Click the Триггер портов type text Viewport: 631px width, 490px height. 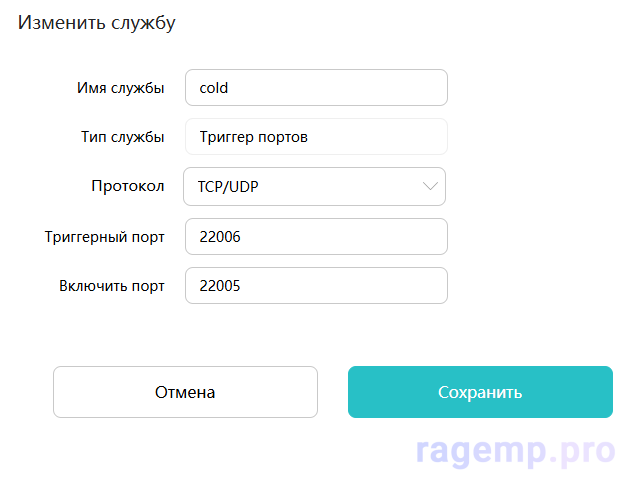253,137
